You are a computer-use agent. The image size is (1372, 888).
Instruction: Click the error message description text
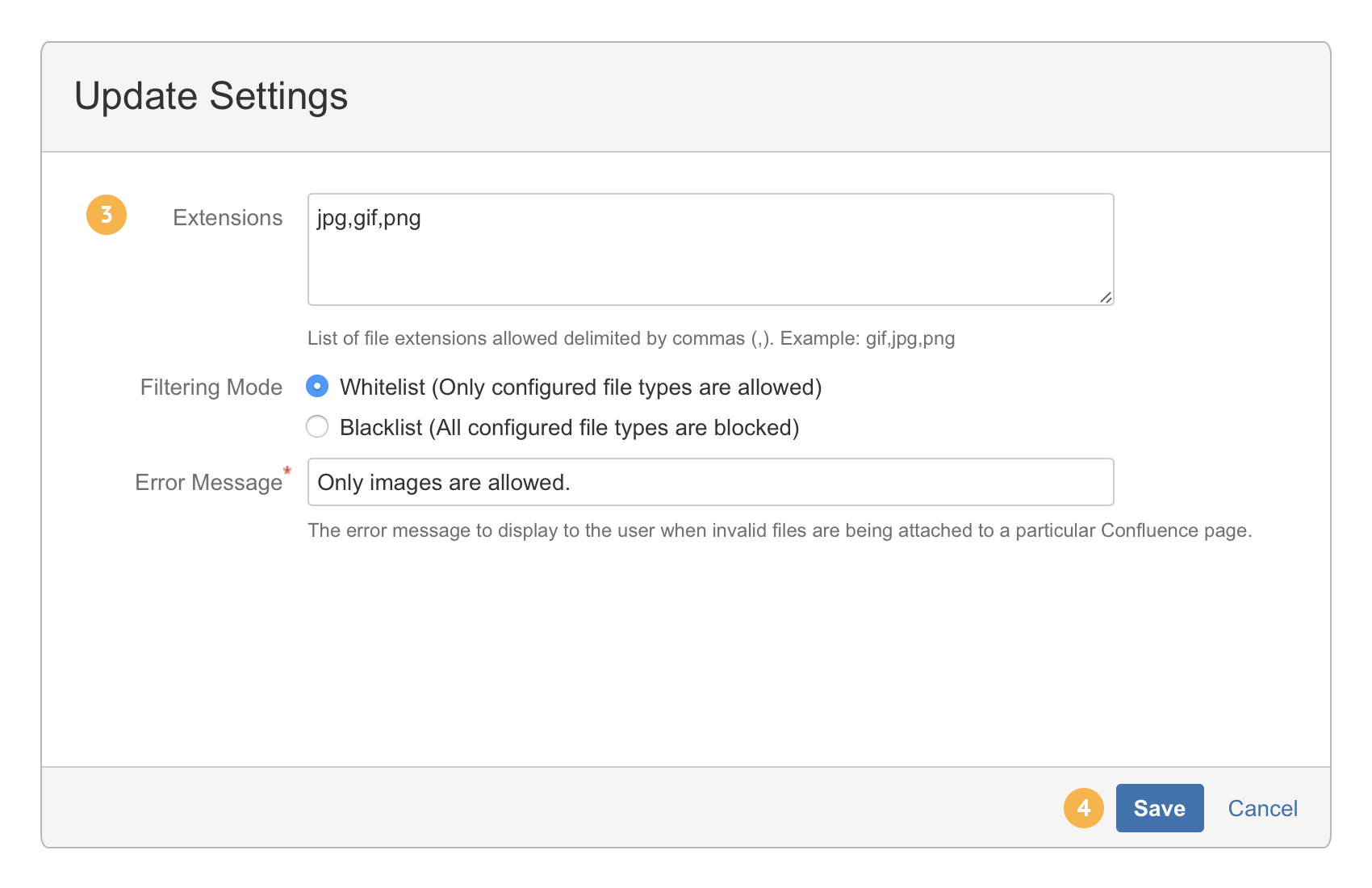click(780, 530)
